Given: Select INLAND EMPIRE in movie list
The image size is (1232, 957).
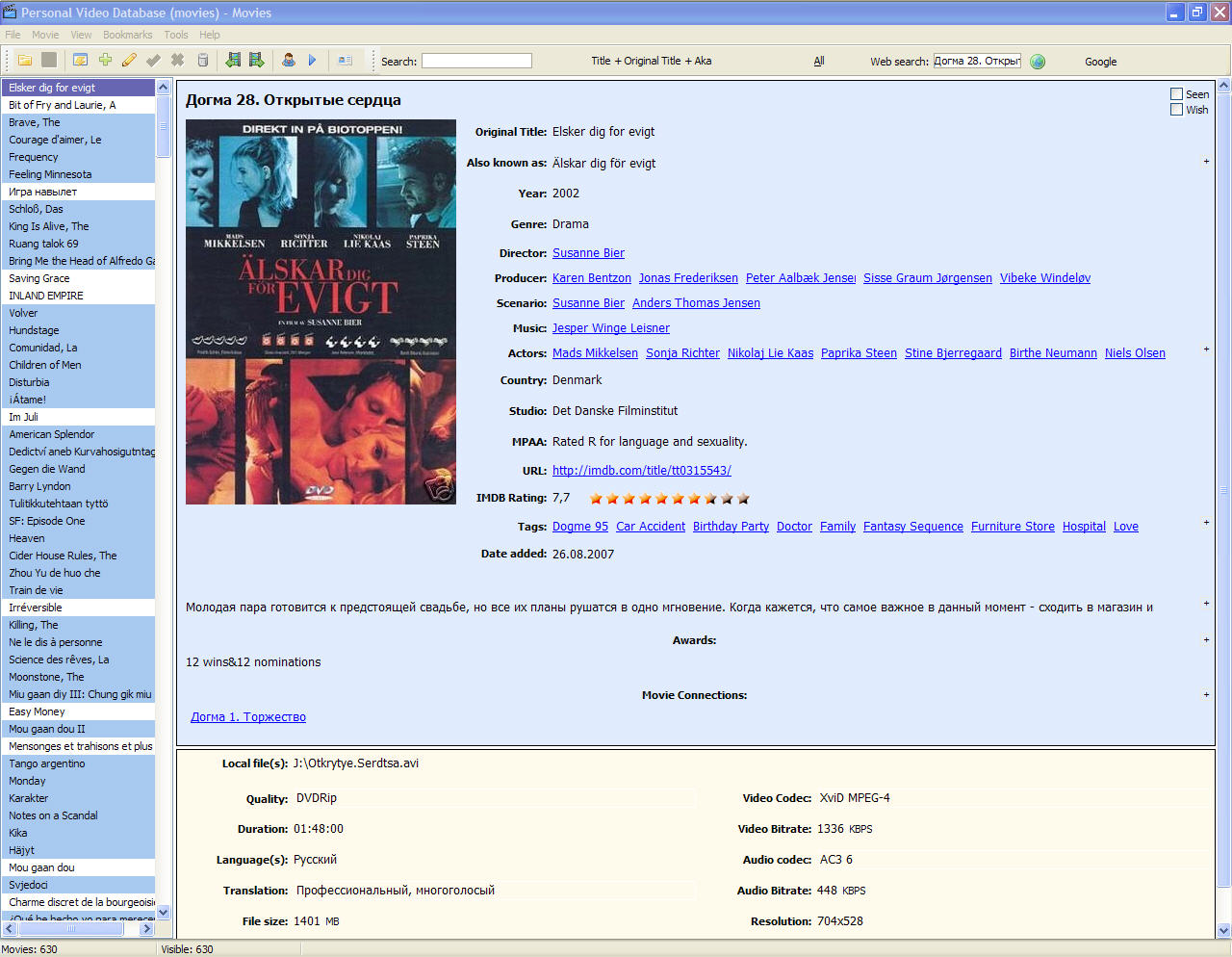Looking at the screenshot, I should [x=78, y=296].
